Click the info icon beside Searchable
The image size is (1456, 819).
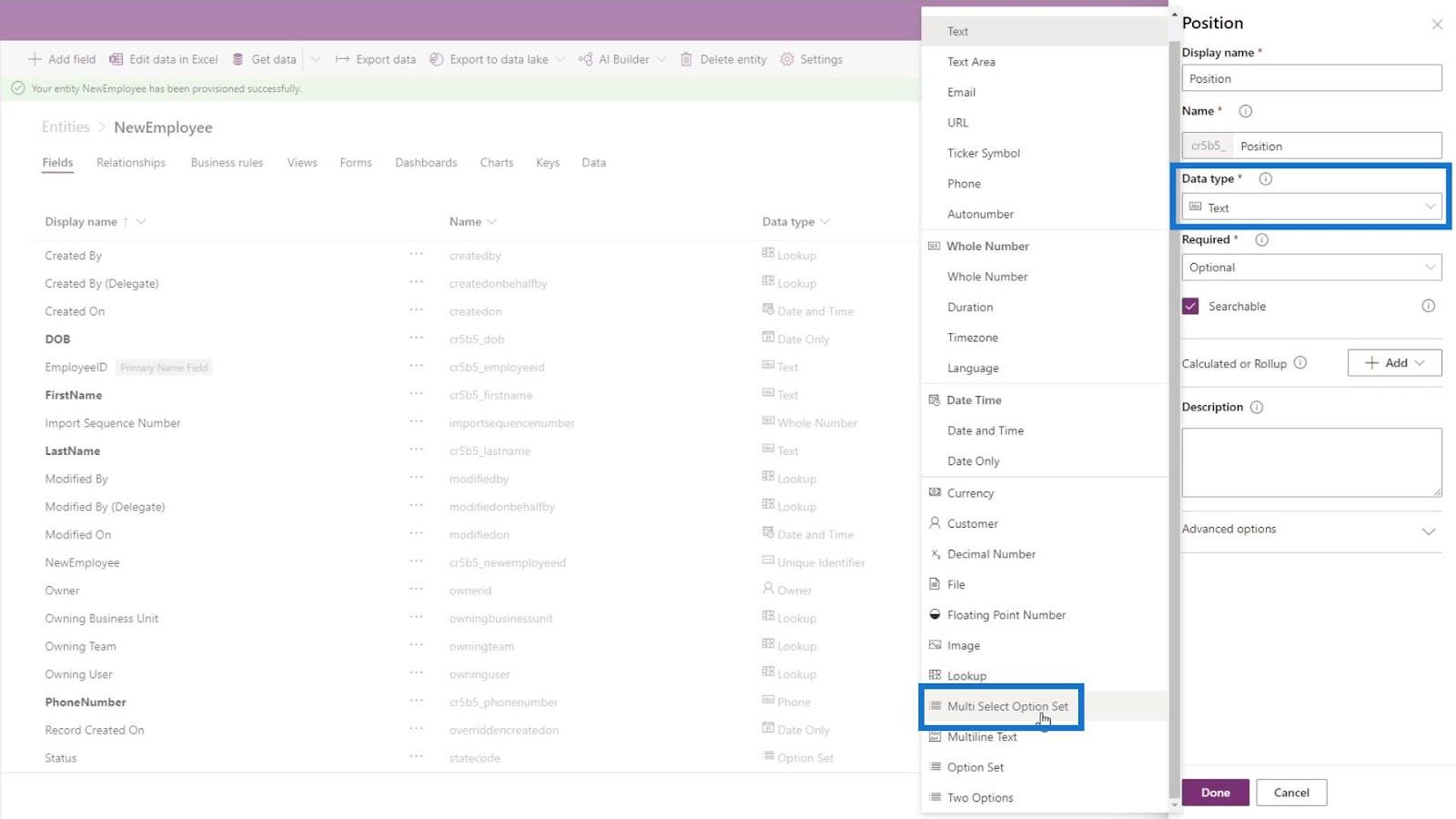tap(1429, 306)
